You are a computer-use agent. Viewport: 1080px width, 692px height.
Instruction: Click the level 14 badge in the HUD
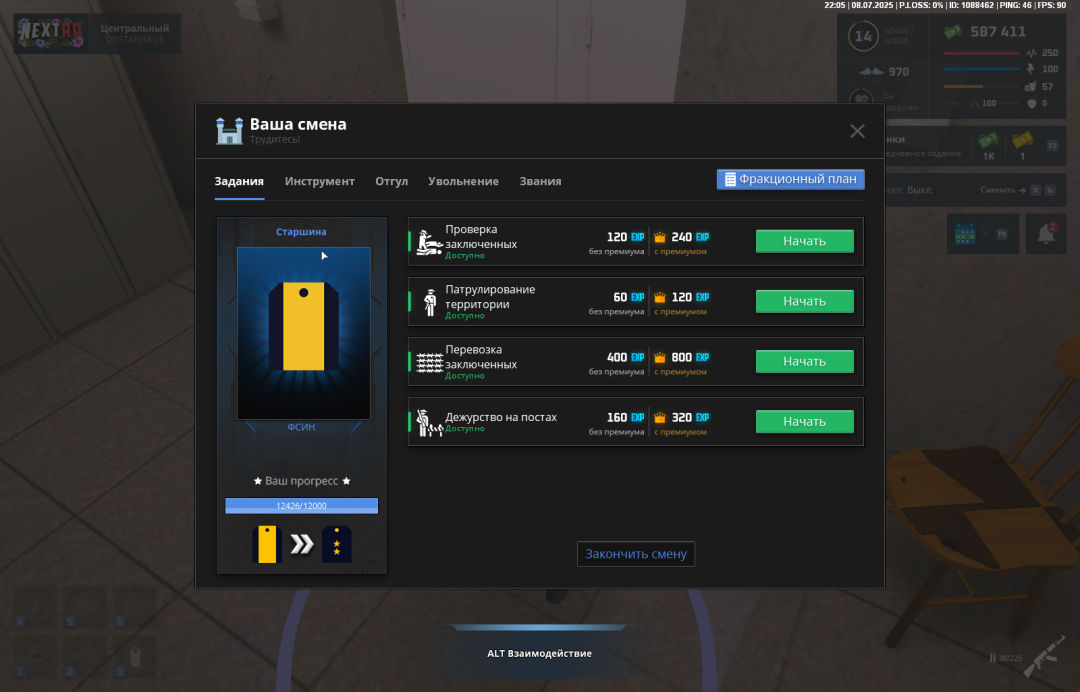(863, 36)
